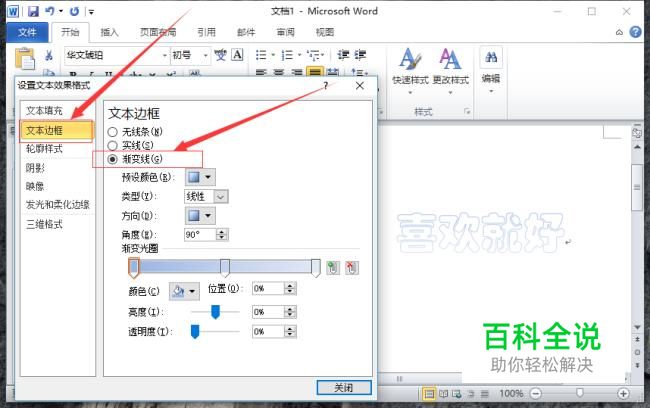Switch to the View (视图) tab
Screen dimensions: 650x408
pos(325,32)
